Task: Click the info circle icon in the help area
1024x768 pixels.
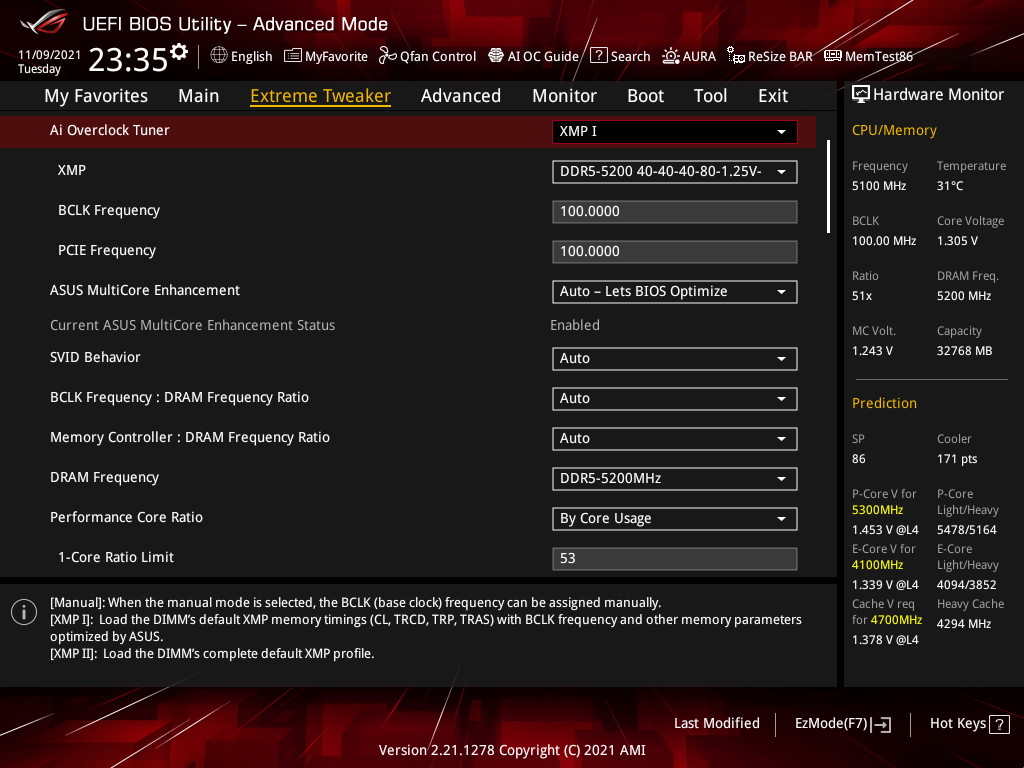Action: [24, 612]
